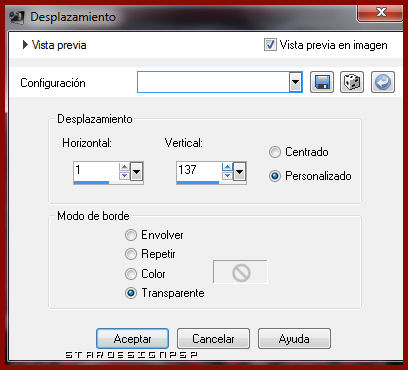Open the Horizontal value slider dropdown

pos(137,172)
